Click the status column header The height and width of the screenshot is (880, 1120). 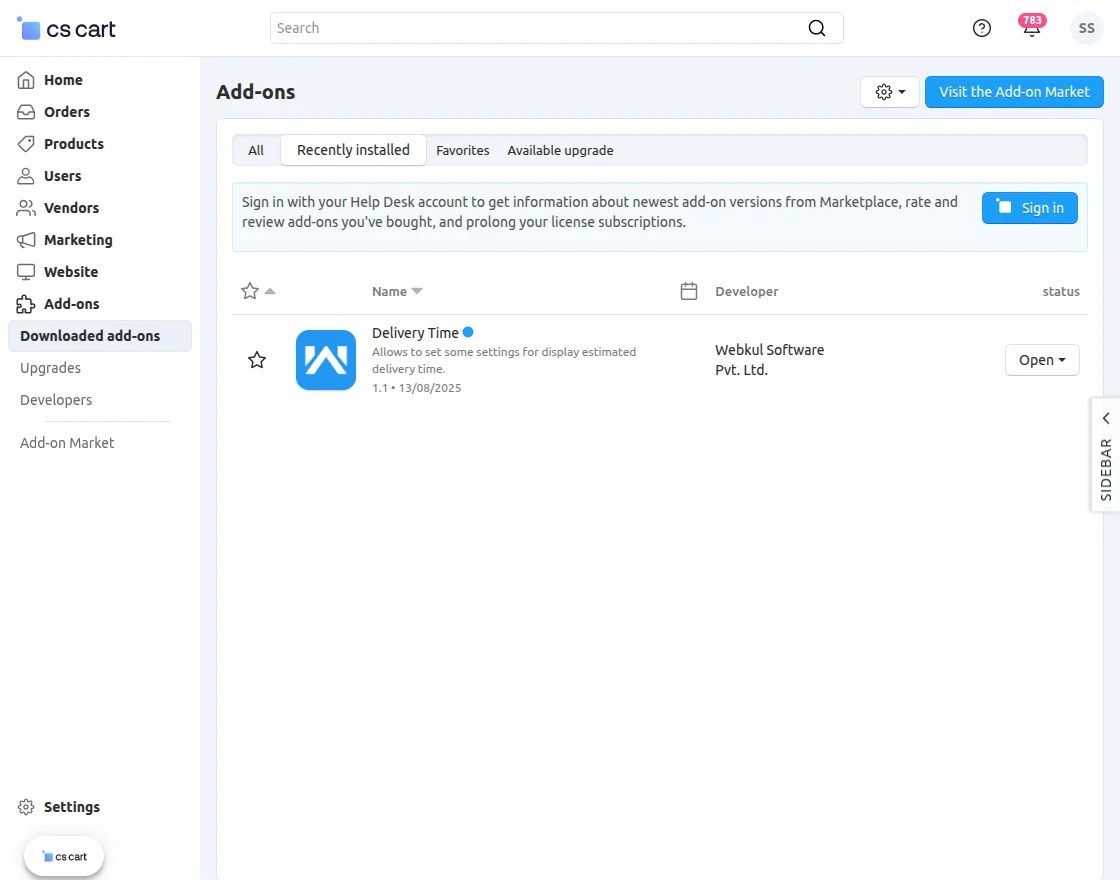pos(1061,291)
